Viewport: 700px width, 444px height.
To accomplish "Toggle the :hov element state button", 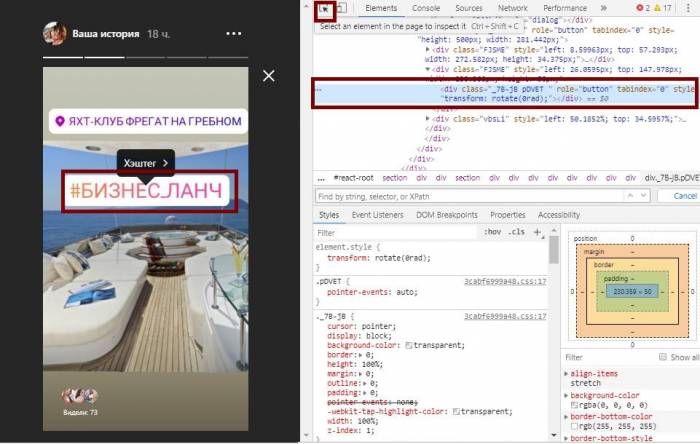I will [492, 232].
